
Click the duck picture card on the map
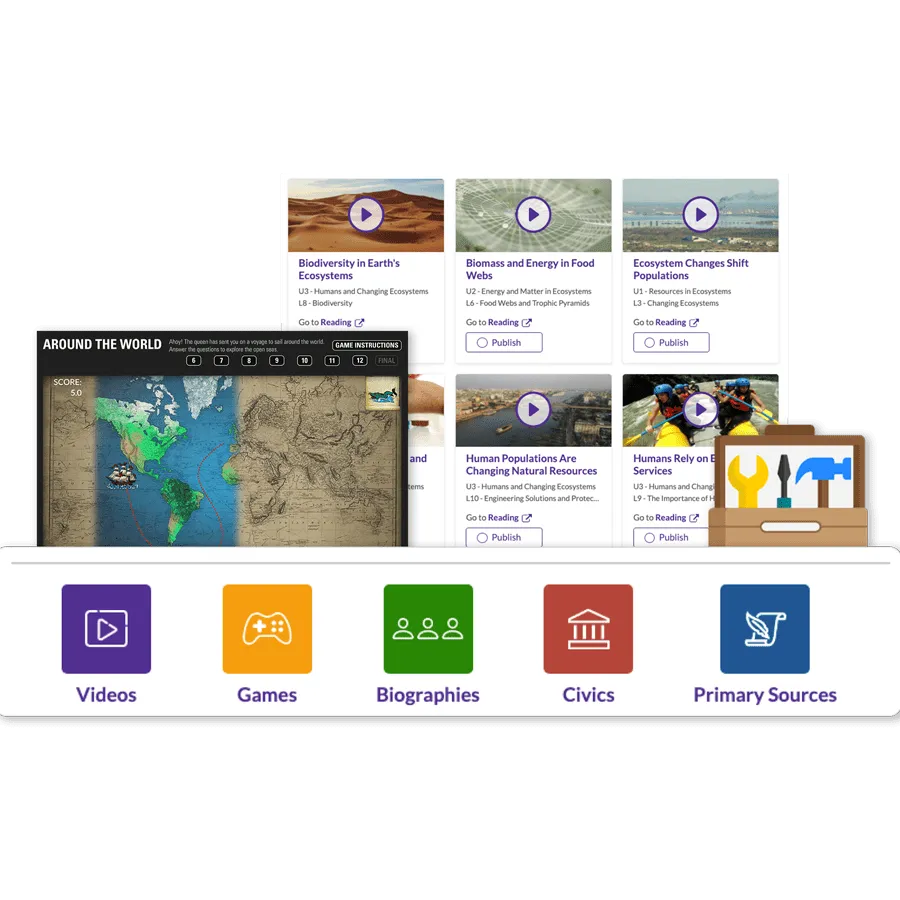(x=382, y=395)
